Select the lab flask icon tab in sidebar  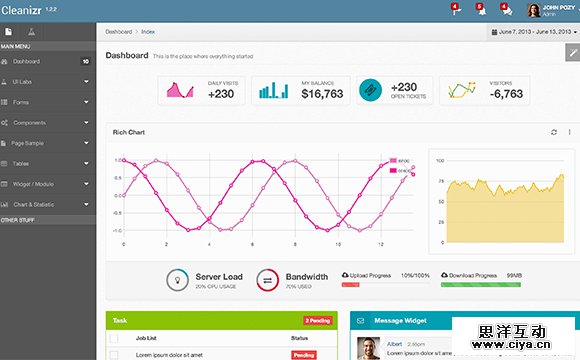tap(31, 32)
